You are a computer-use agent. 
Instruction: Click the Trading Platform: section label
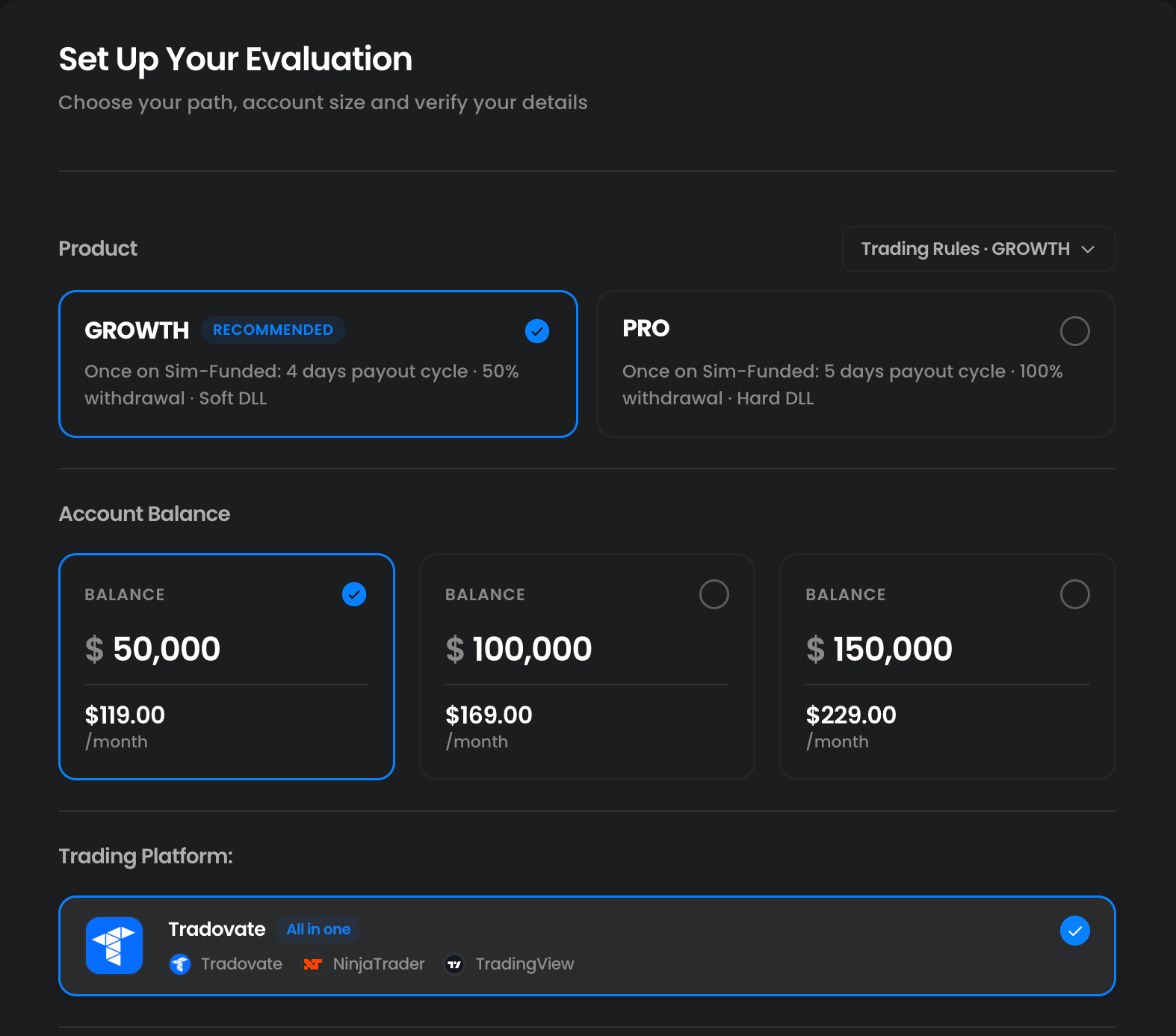[146, 856]
